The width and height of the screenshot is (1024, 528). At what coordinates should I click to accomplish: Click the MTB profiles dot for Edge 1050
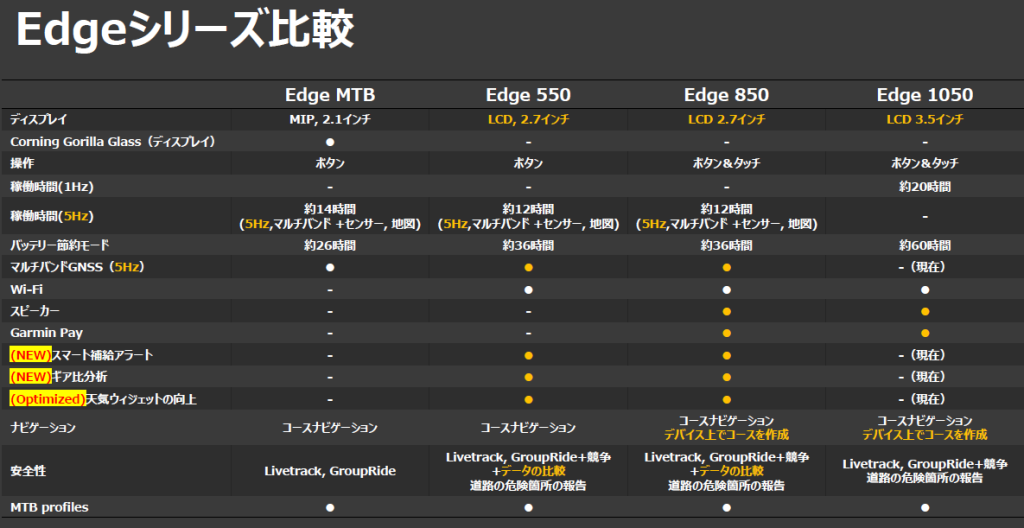point(925,507)
